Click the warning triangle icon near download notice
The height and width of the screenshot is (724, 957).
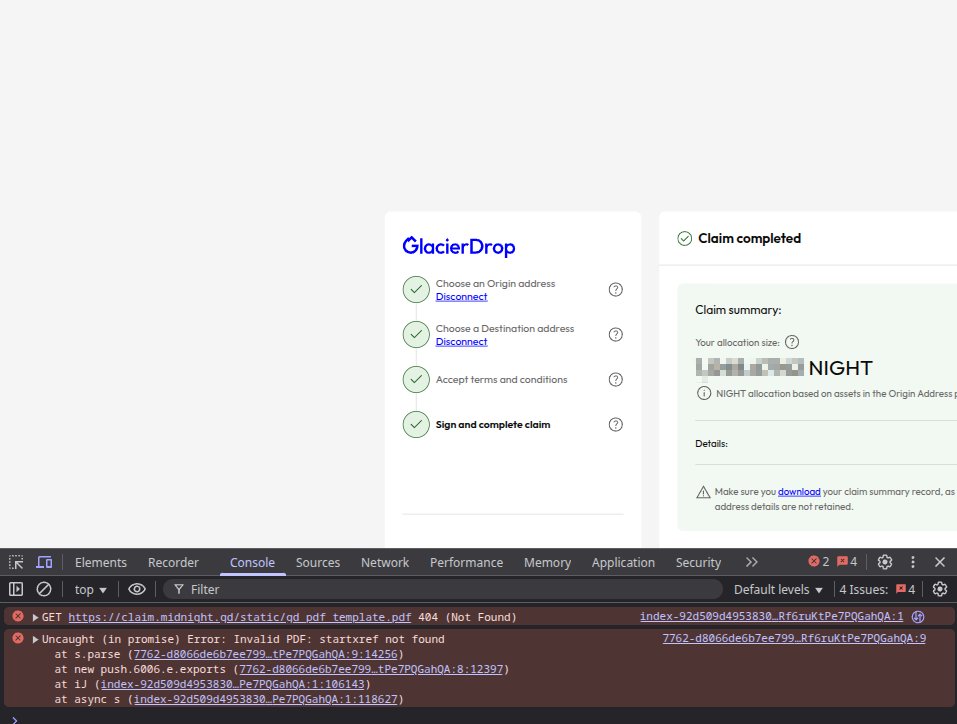[x=703, y=492]
